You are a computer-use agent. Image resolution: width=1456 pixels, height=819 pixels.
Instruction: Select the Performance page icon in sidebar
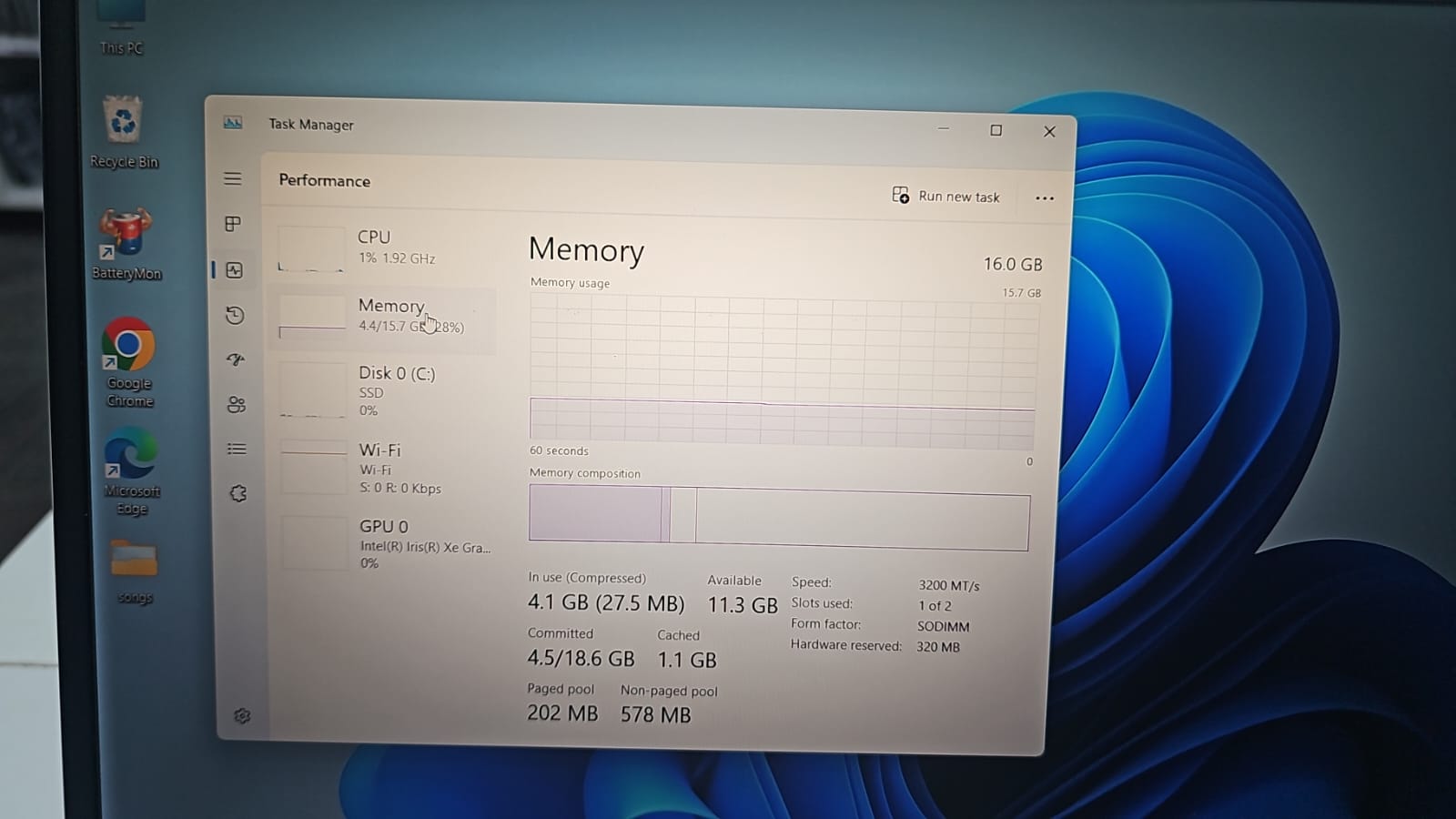click(235, 270)
